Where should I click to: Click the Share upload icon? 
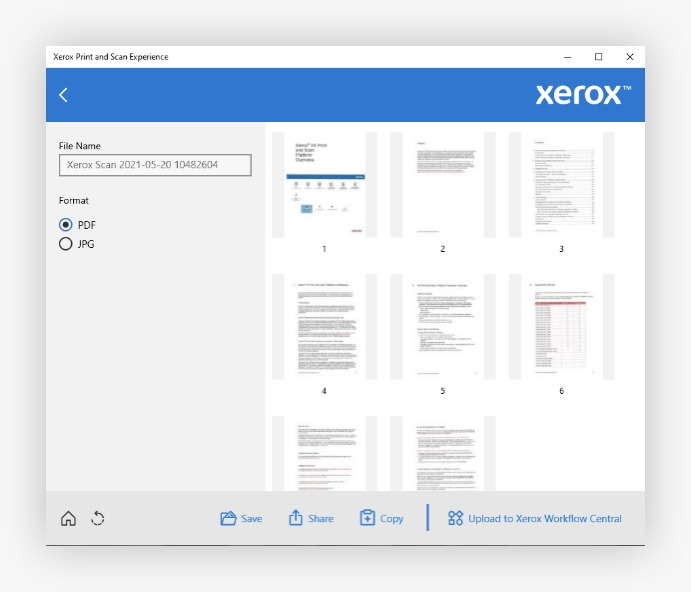(296, 518)
